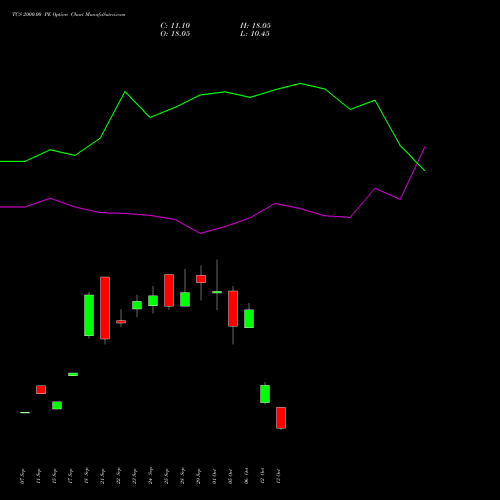Click the '25 Sep' date axis label
The height and width of the screenshot is (500, 500).
(x=167, y=476)
